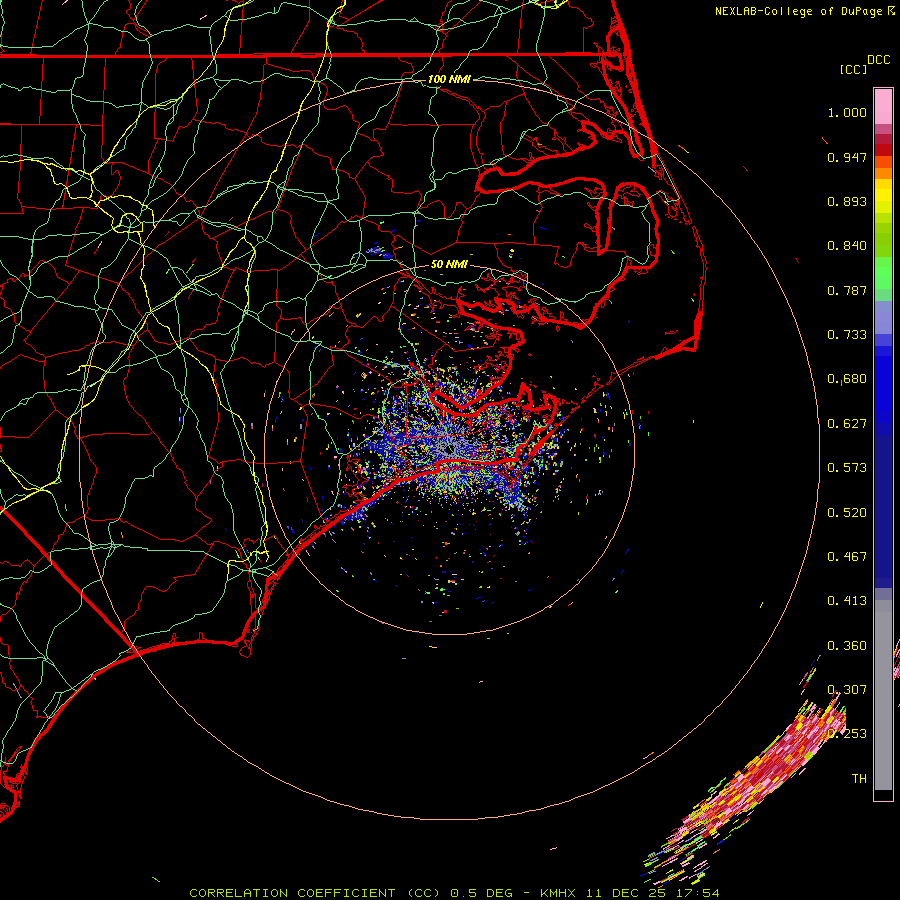This screenshot has height=900, width=900.
Task: Click the 0.840 scale value
Action: click(x=847, y=246)
